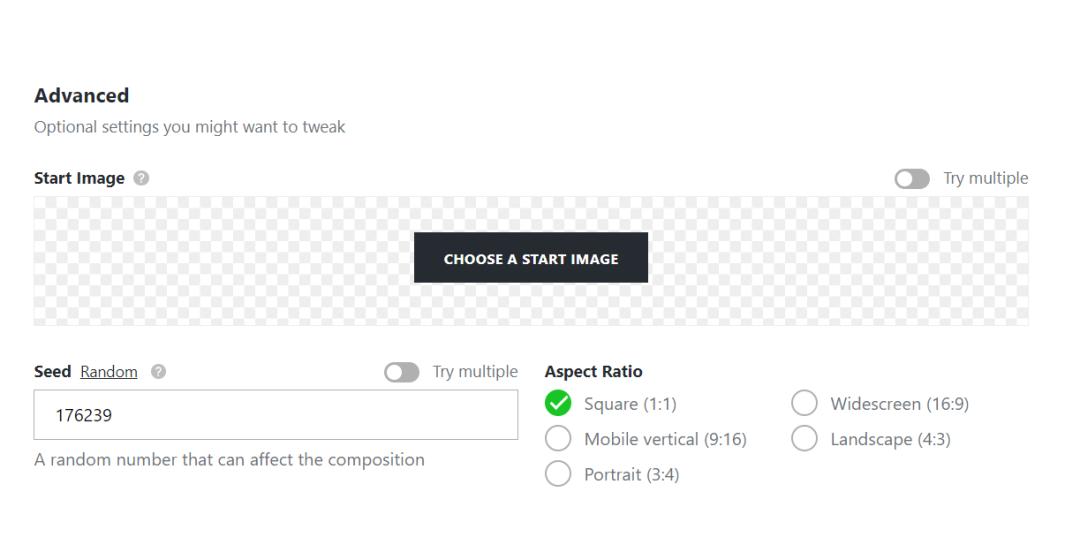The height and width of the screenshot is (545, 1080).
Task: Click the Seed help question-mark icon
Action: coord(158,372)
